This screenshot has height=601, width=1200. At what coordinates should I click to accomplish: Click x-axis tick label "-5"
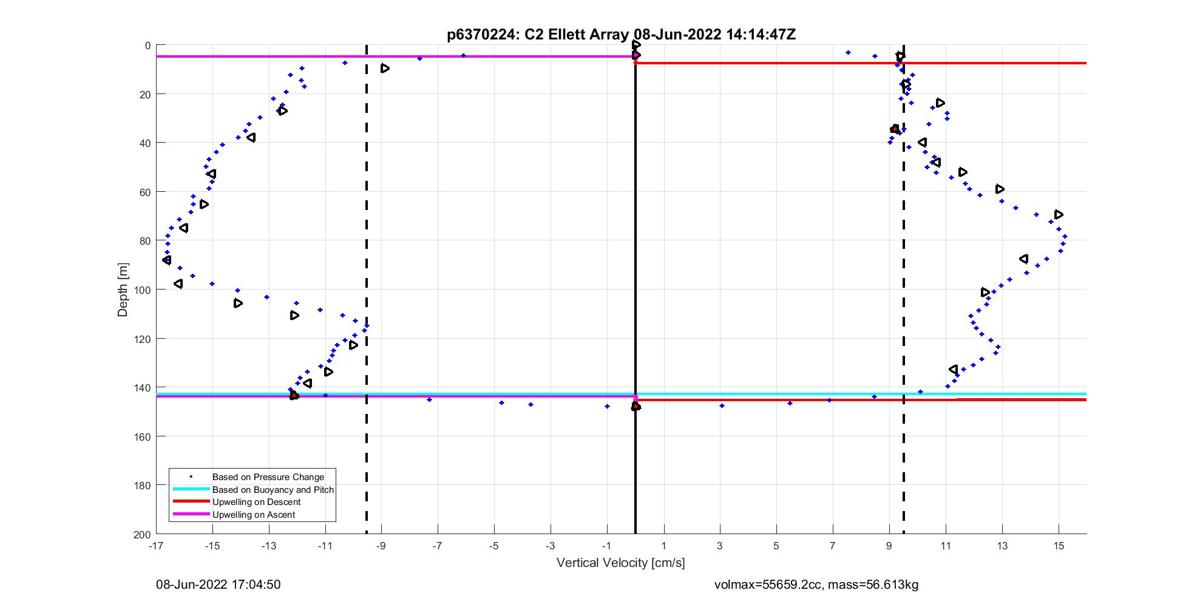coord(494,547)
